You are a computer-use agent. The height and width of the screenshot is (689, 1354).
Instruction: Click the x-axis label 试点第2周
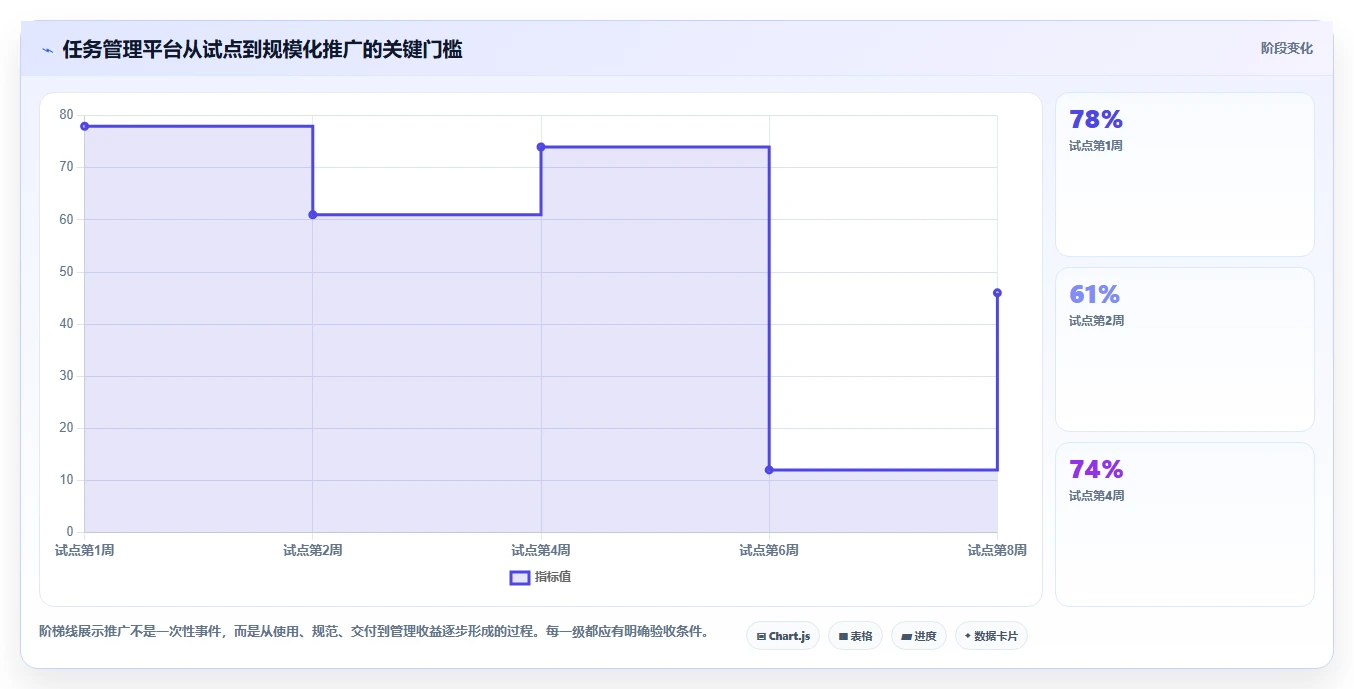point(313,550)
